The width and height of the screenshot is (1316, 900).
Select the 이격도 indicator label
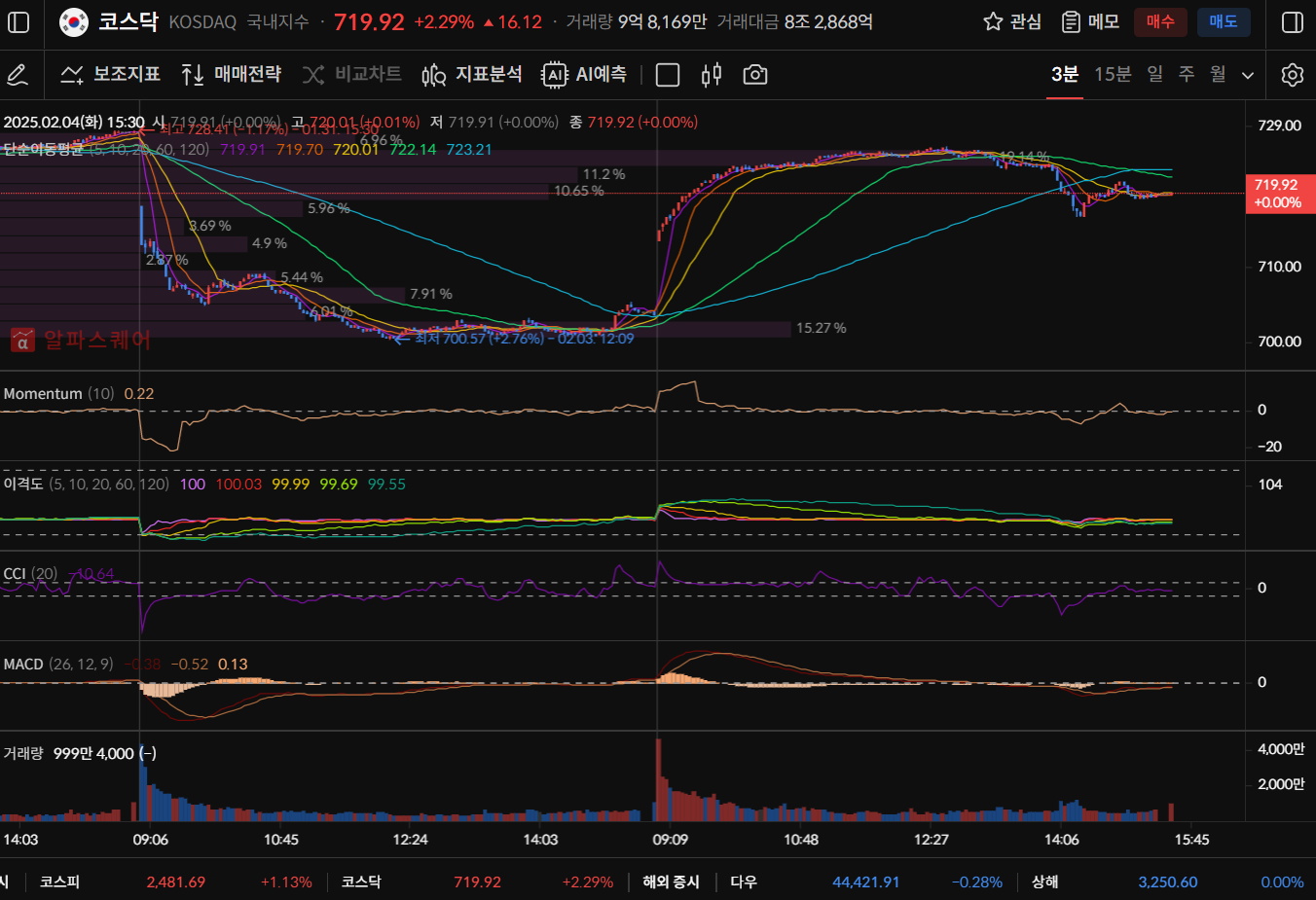[86, 484]
